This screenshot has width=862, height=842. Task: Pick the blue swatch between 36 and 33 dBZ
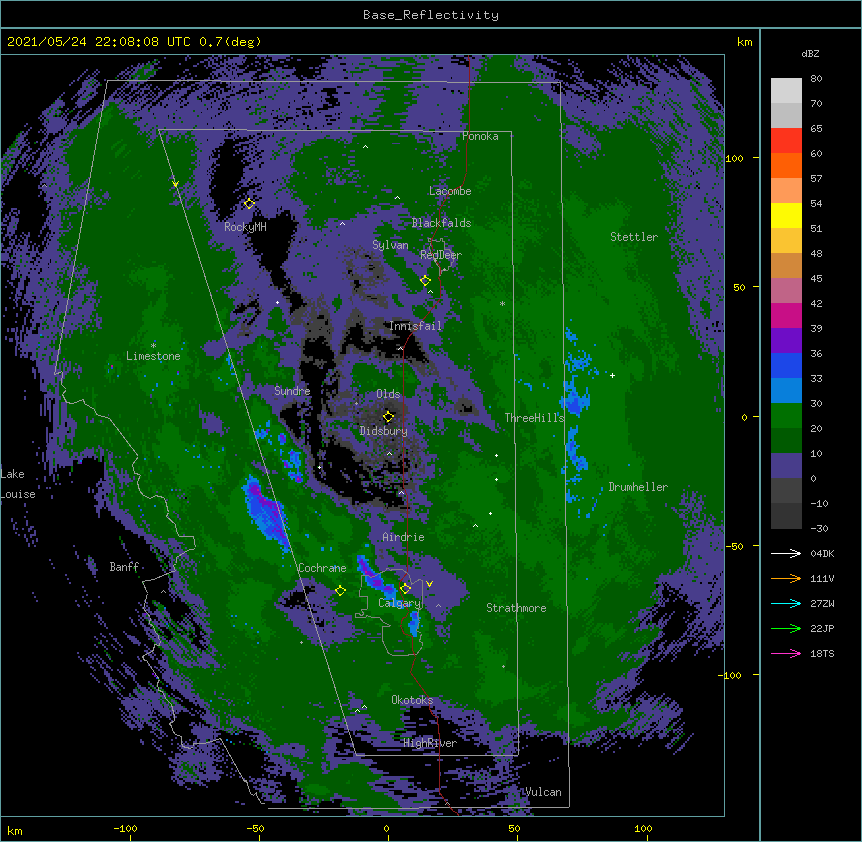[786, 365]
